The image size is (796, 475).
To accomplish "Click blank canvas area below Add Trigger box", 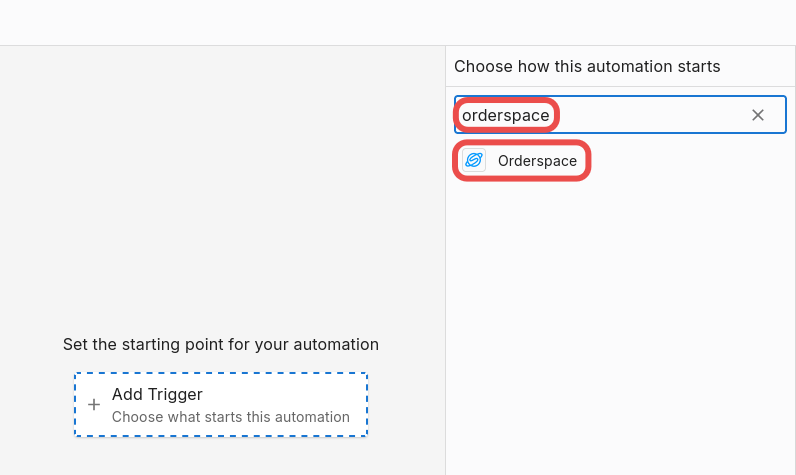I will tap(222, 457).
